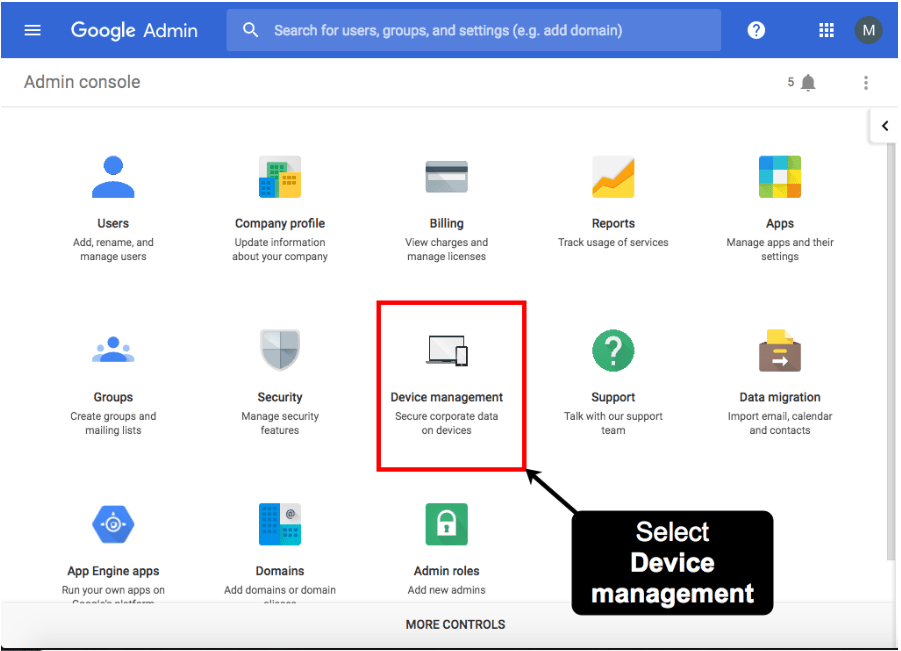Viewport: 901px width, 651px height.
Task: Open the Admin roles lock icon
Action: [x=446, y=524]
